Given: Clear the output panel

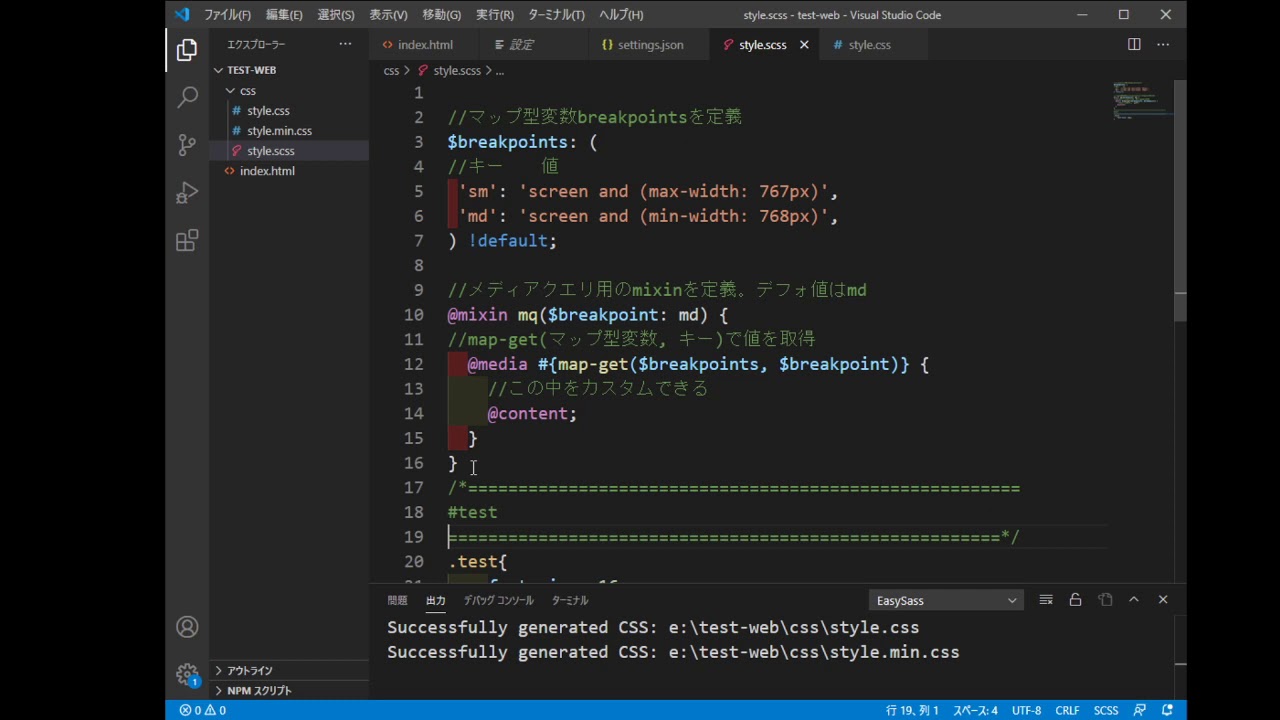Looking at the screenshot, I should 1046,600.
